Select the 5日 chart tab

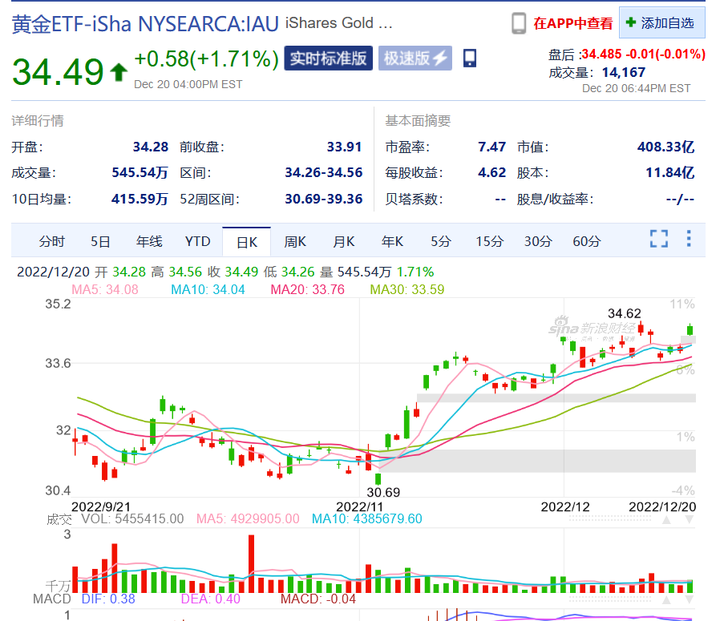click(x=100, y=241)
